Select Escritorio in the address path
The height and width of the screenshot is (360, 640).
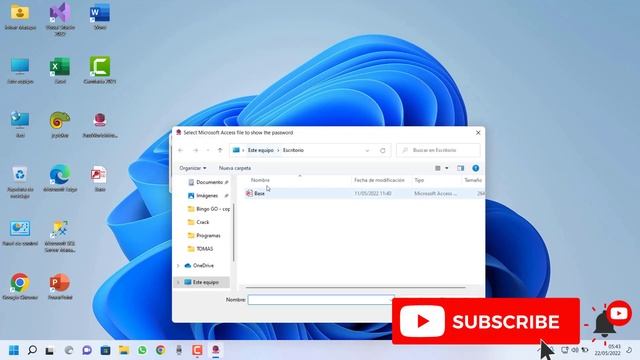point(293,150)
